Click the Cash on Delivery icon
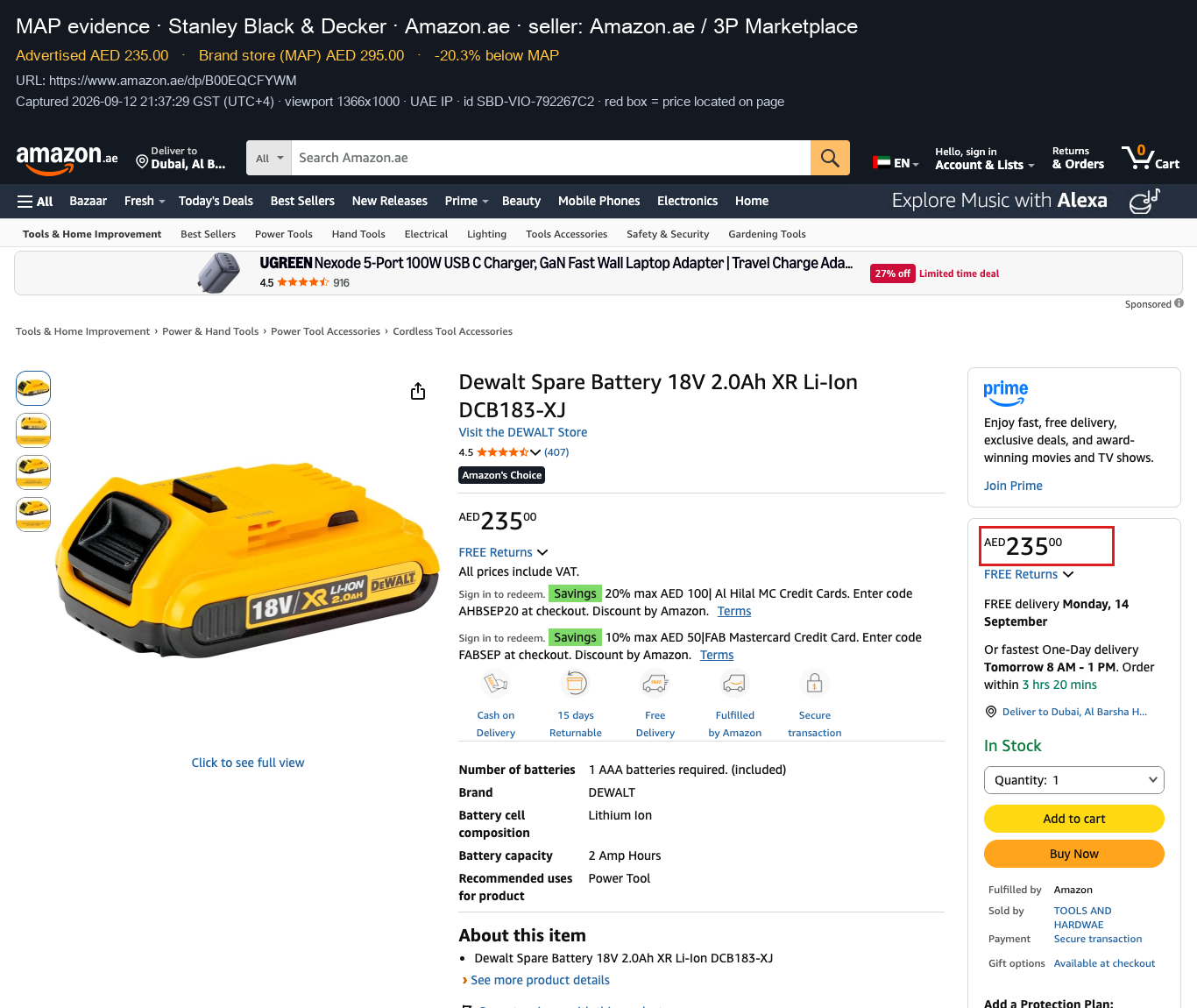The image size is (1197, 1008). [x=496, y=683]
